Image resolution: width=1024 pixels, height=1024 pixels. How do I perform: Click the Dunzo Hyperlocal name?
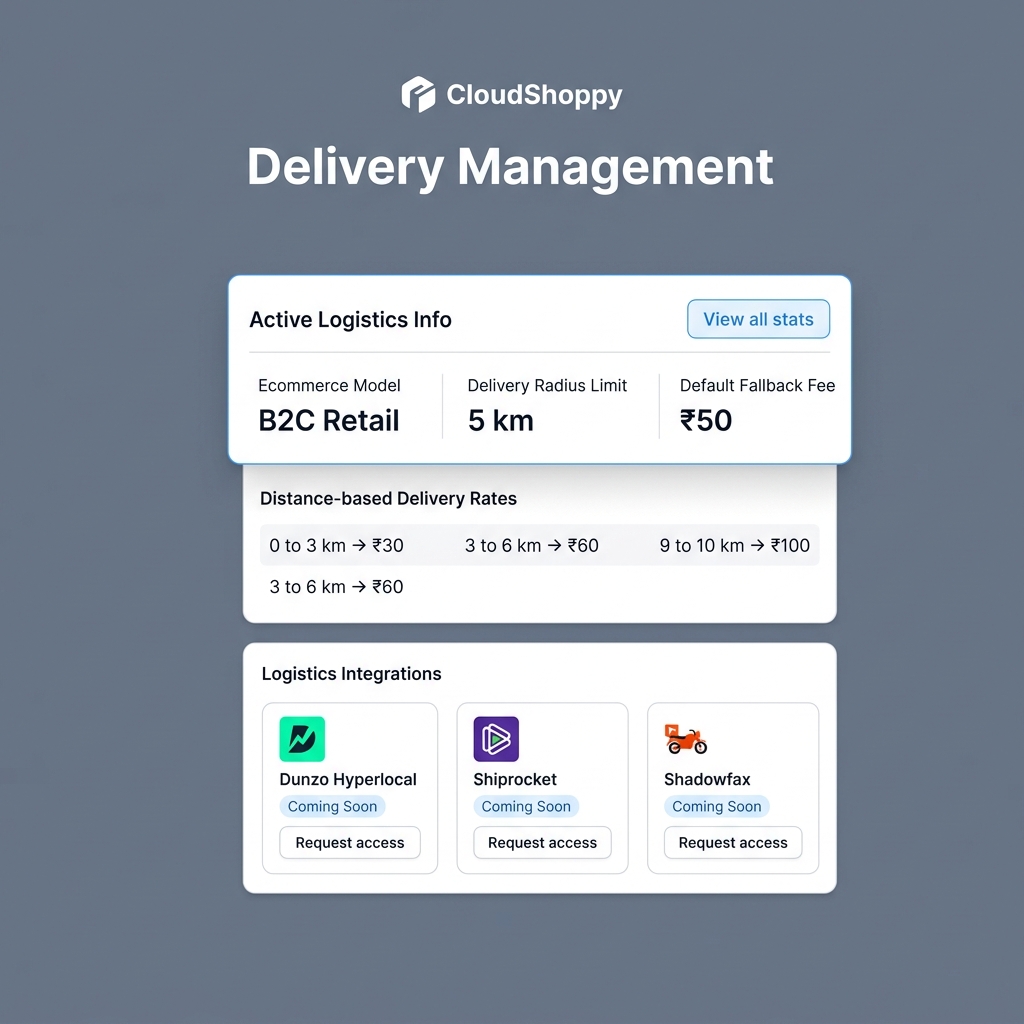347,779
